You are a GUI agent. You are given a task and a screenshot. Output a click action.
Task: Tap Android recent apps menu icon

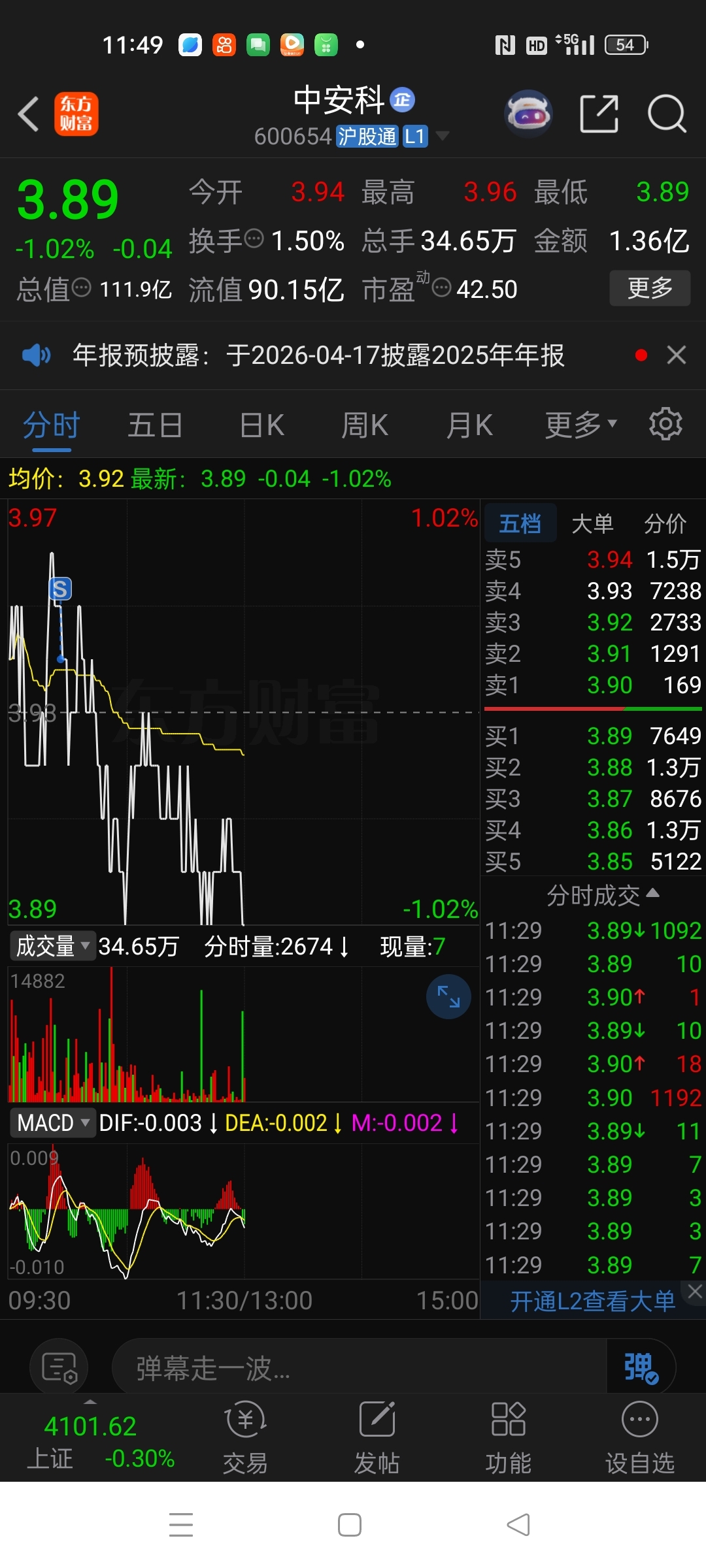coord(181,1525)
